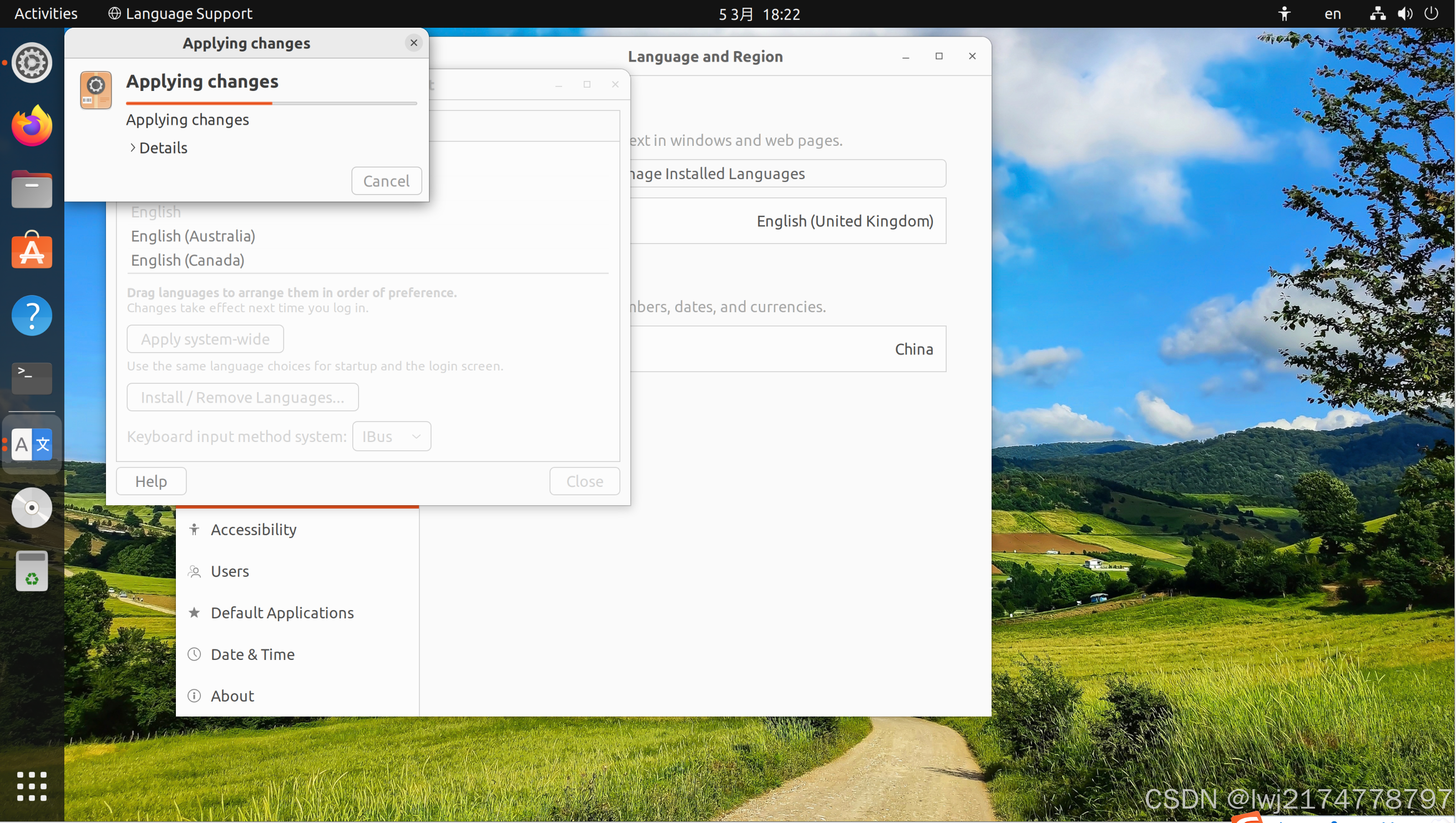Click the Applying changes package icon
Image resolution: width=1456 pixels, height=823 pixels.
[x=95, y=90]
